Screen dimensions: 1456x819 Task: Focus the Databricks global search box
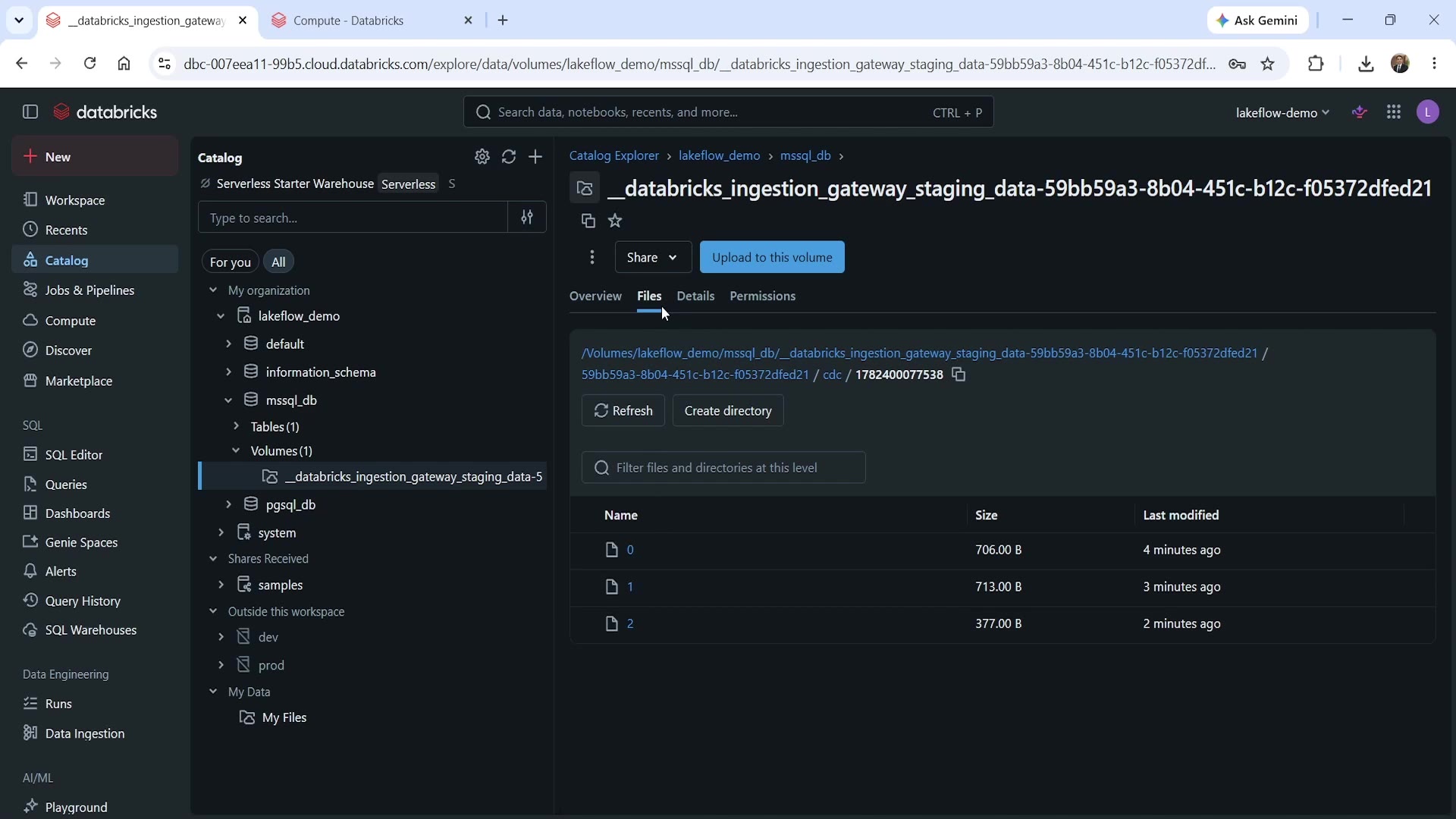728,112
